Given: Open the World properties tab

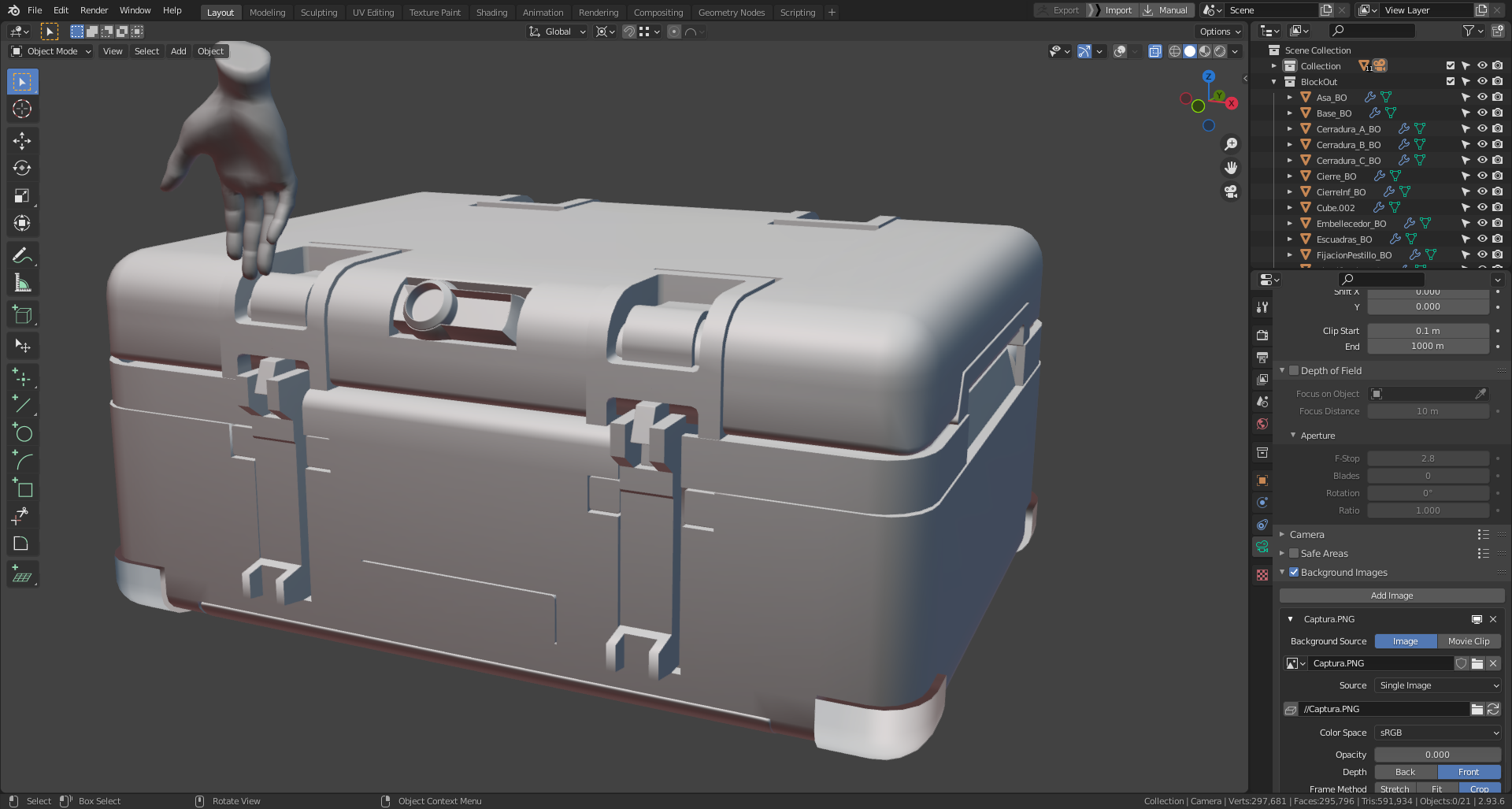Looking at the screenshot, I should tap(1262, 423).
